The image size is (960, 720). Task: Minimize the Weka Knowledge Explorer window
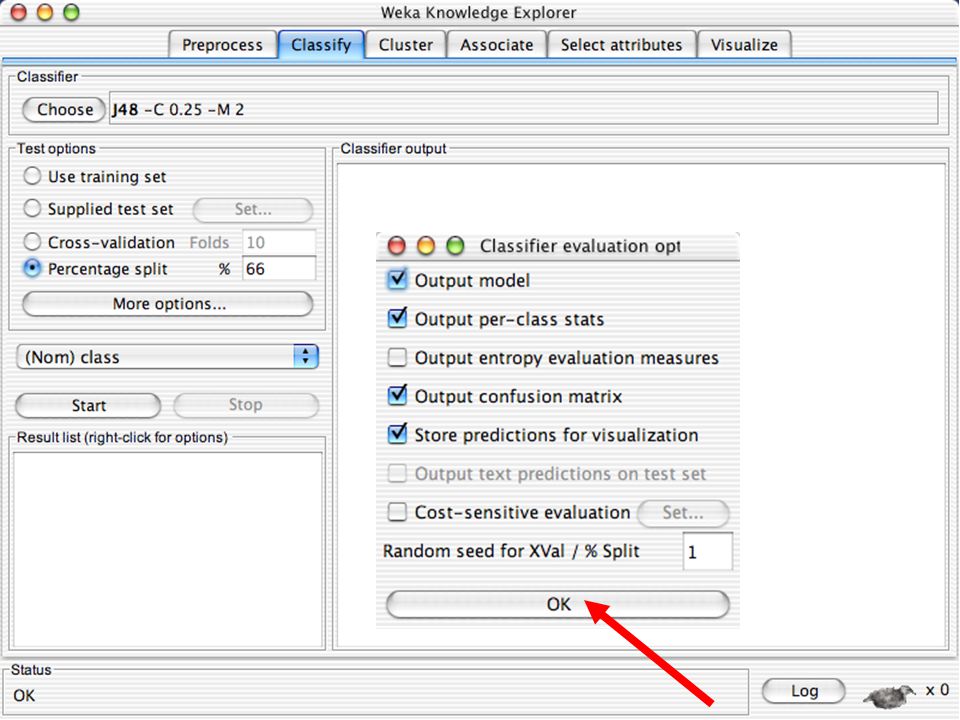coord(45,12)
